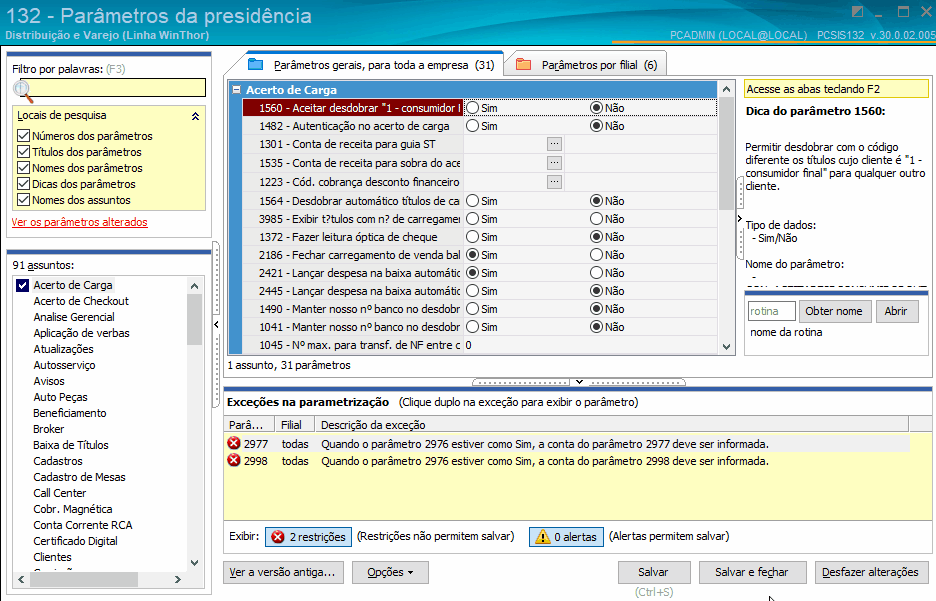Click the Abrir button
The image size is (936, 601).
(x=897, y=312)
